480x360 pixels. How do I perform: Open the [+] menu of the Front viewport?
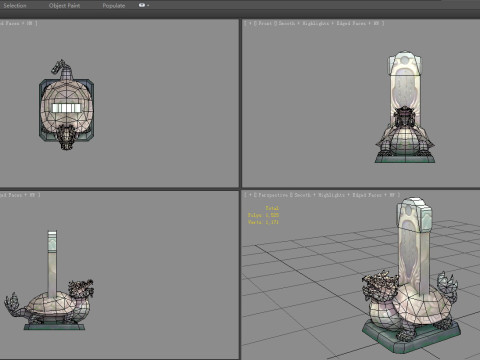click(x=250, y=23)
